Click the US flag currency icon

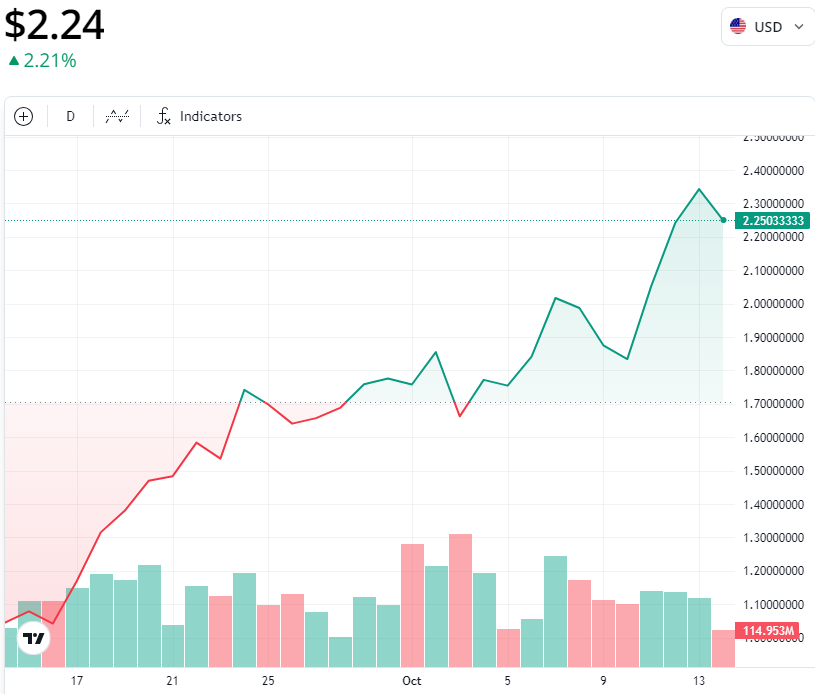point(738,27)
